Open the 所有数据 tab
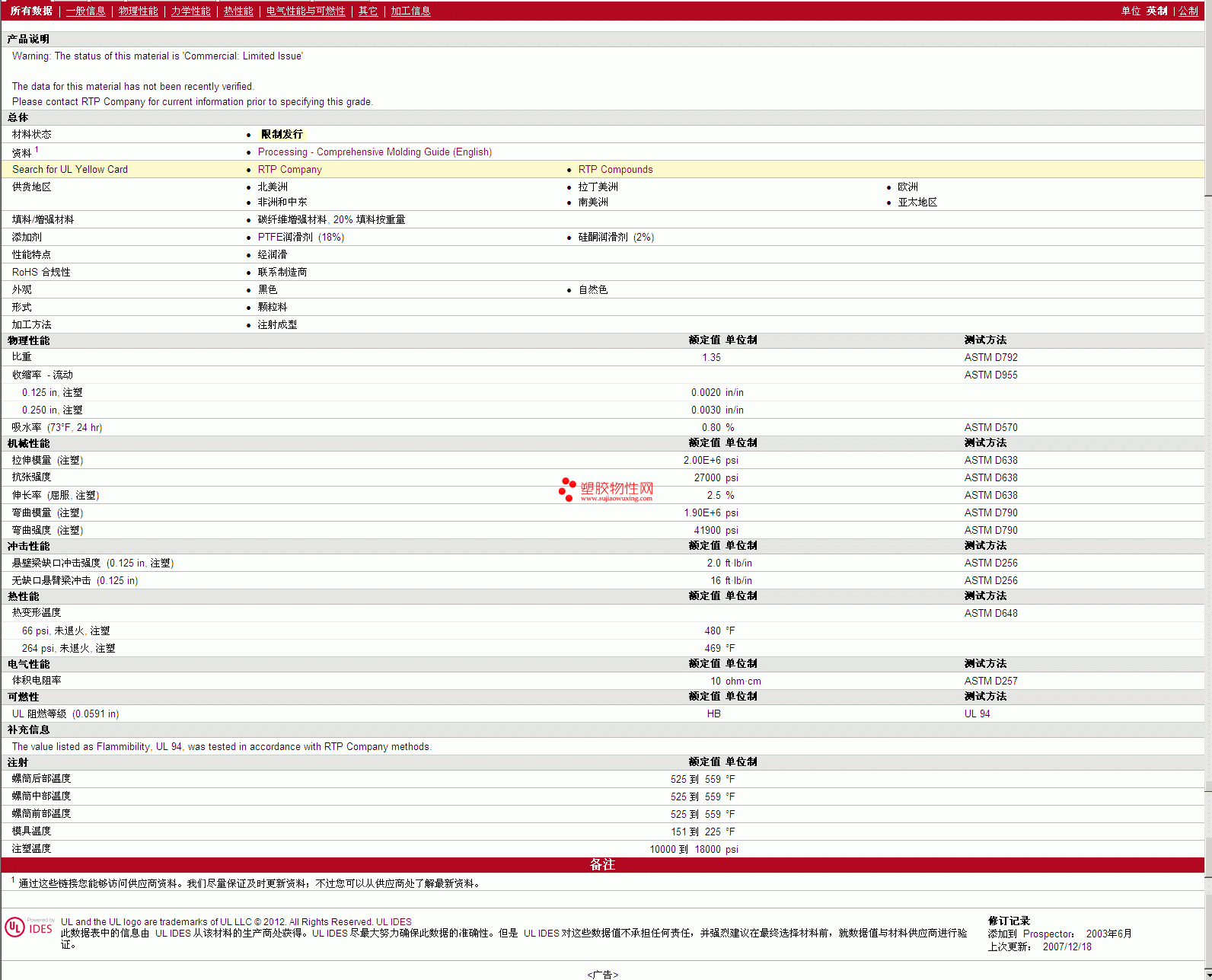This screenshot has width=1212, height=980. tap(31, 11)
